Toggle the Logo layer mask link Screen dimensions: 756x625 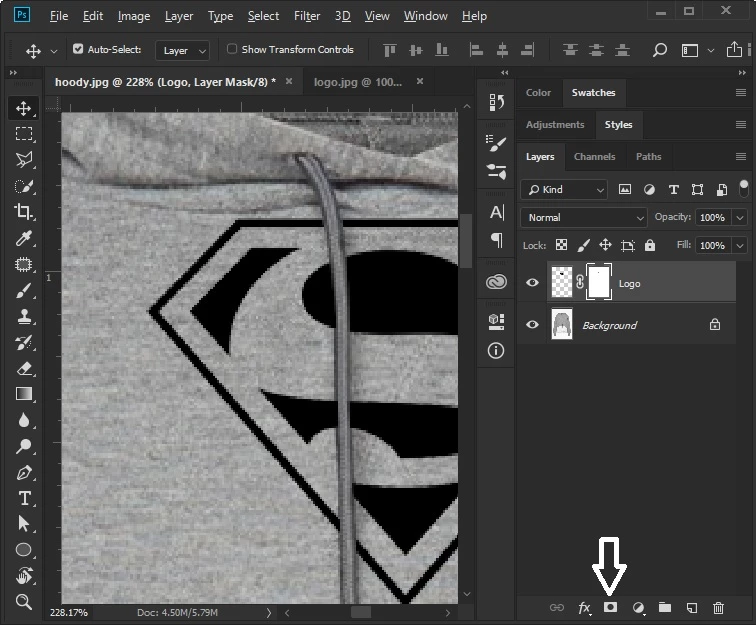point(580,282)
